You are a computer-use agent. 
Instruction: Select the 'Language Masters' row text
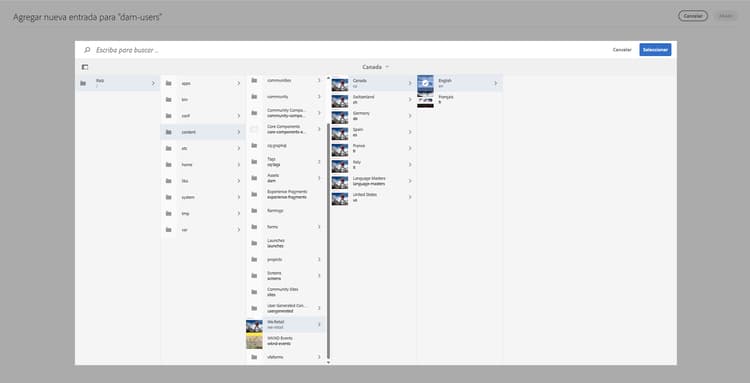pyautogui.click(x=369, y=178)
